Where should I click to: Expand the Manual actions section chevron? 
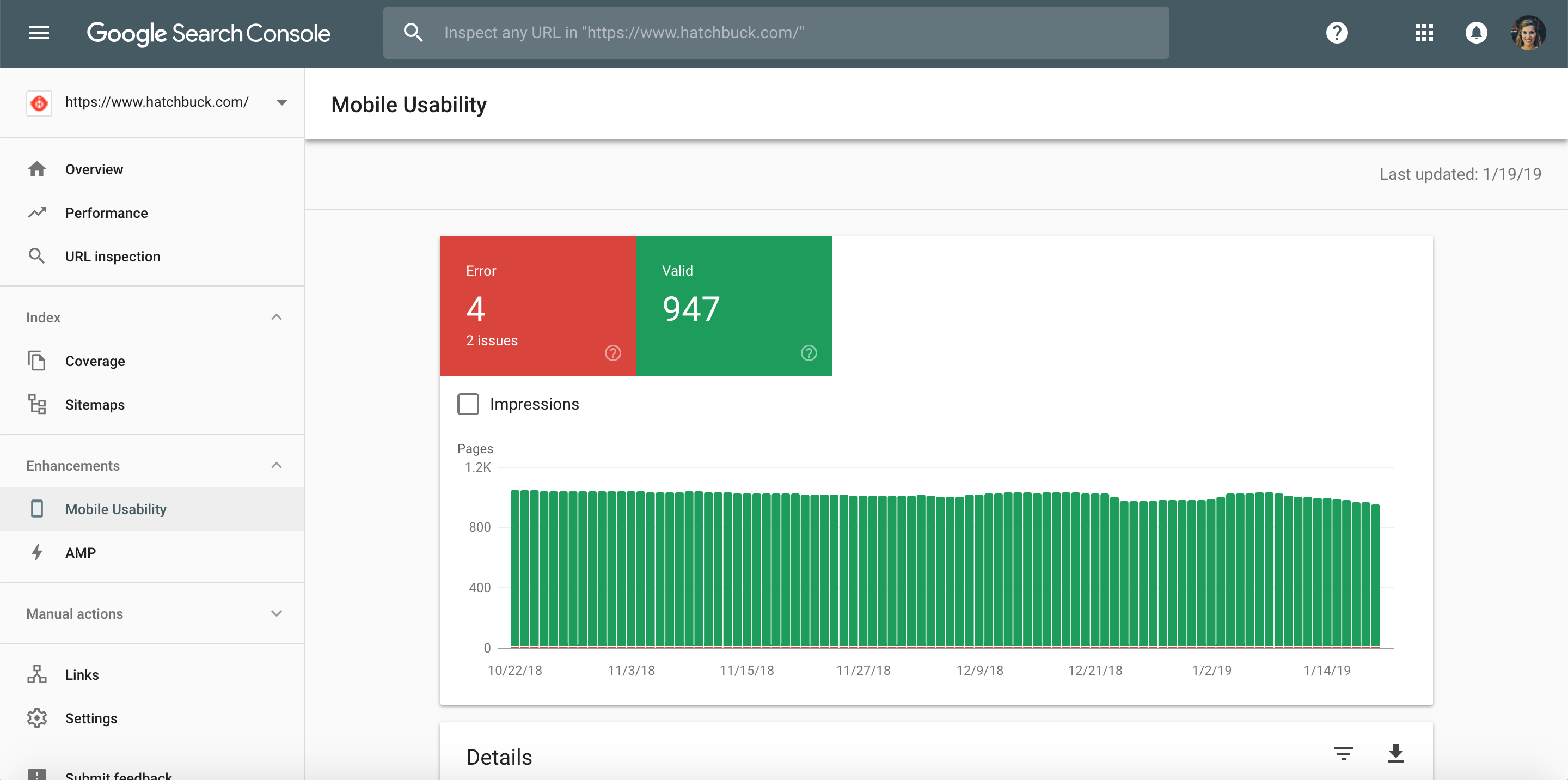click(277, 614)
